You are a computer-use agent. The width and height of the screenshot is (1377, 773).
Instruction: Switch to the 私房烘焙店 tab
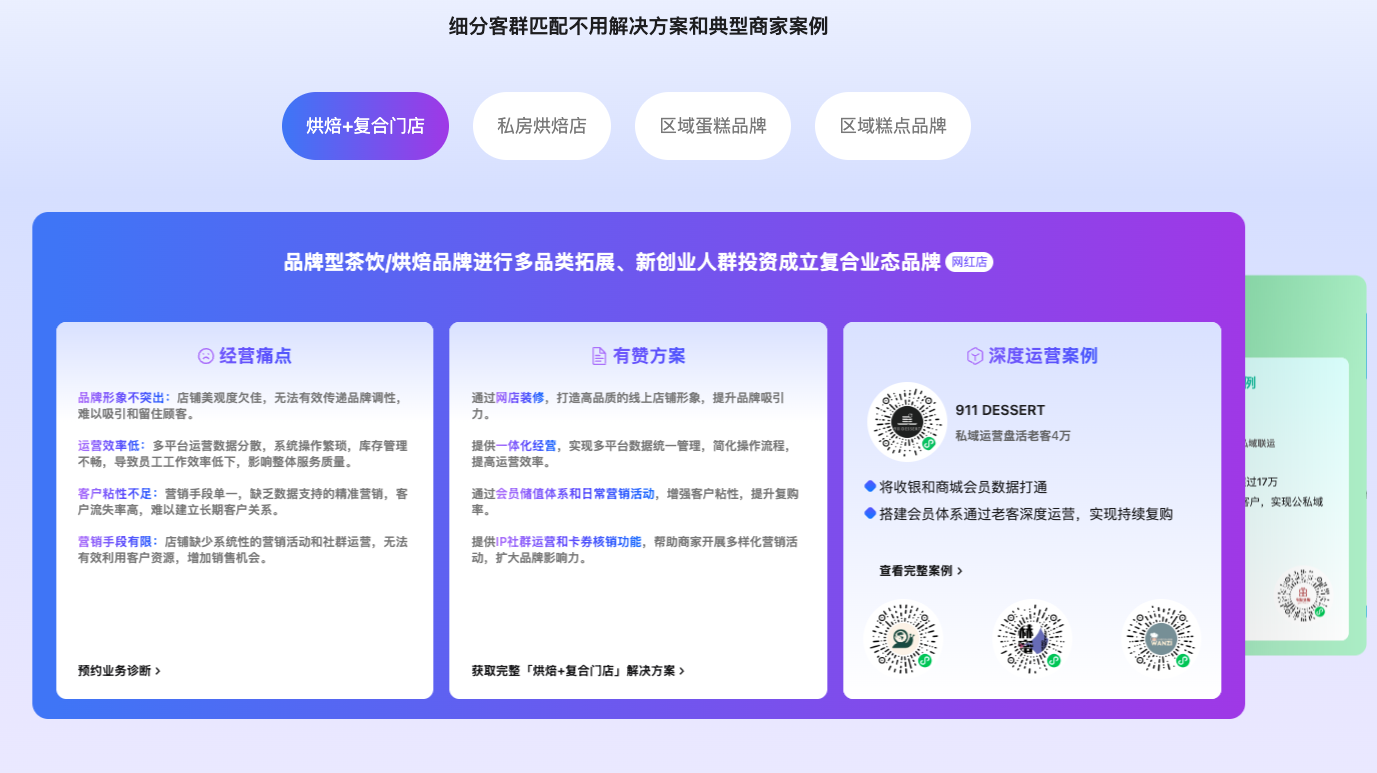tap(541, 125)
